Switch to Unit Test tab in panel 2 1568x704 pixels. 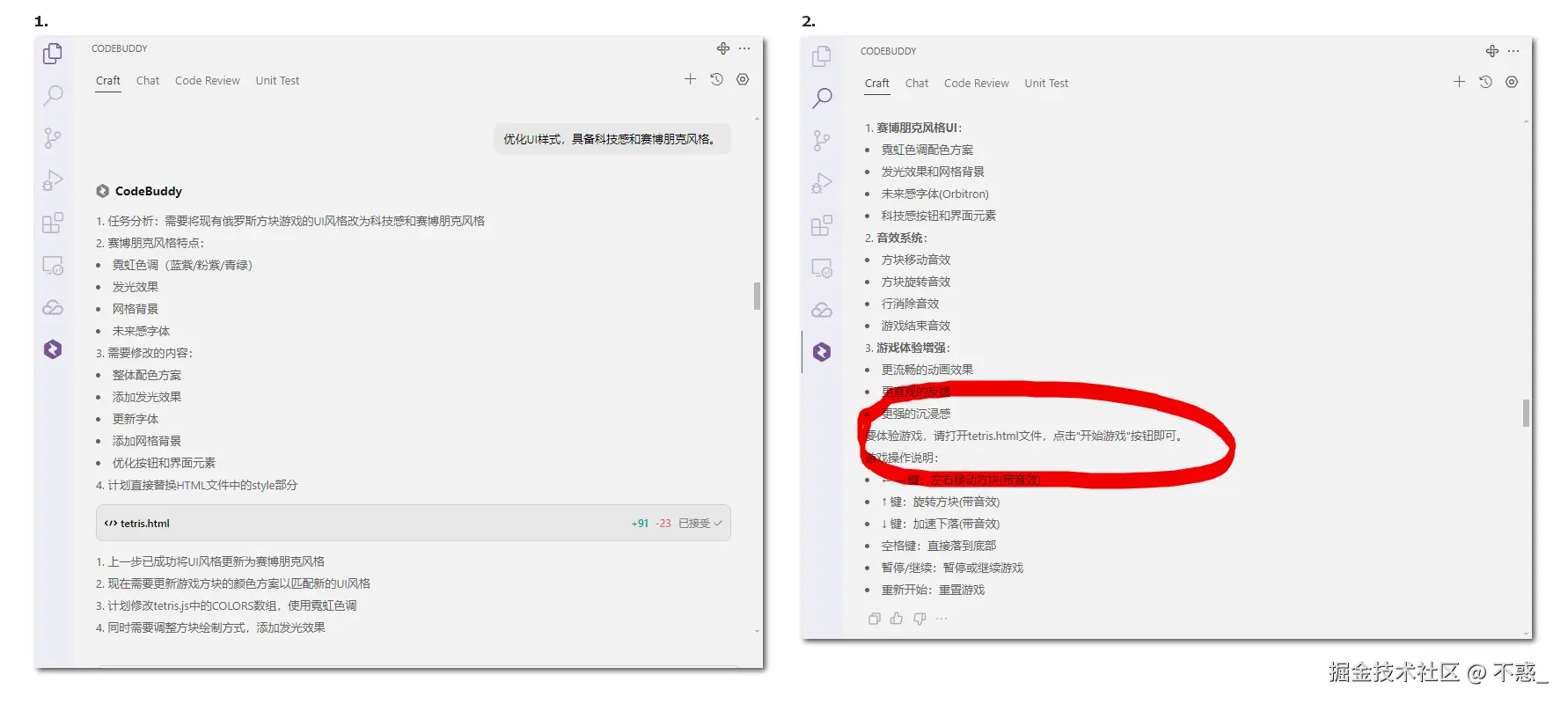click(1046, 83)
